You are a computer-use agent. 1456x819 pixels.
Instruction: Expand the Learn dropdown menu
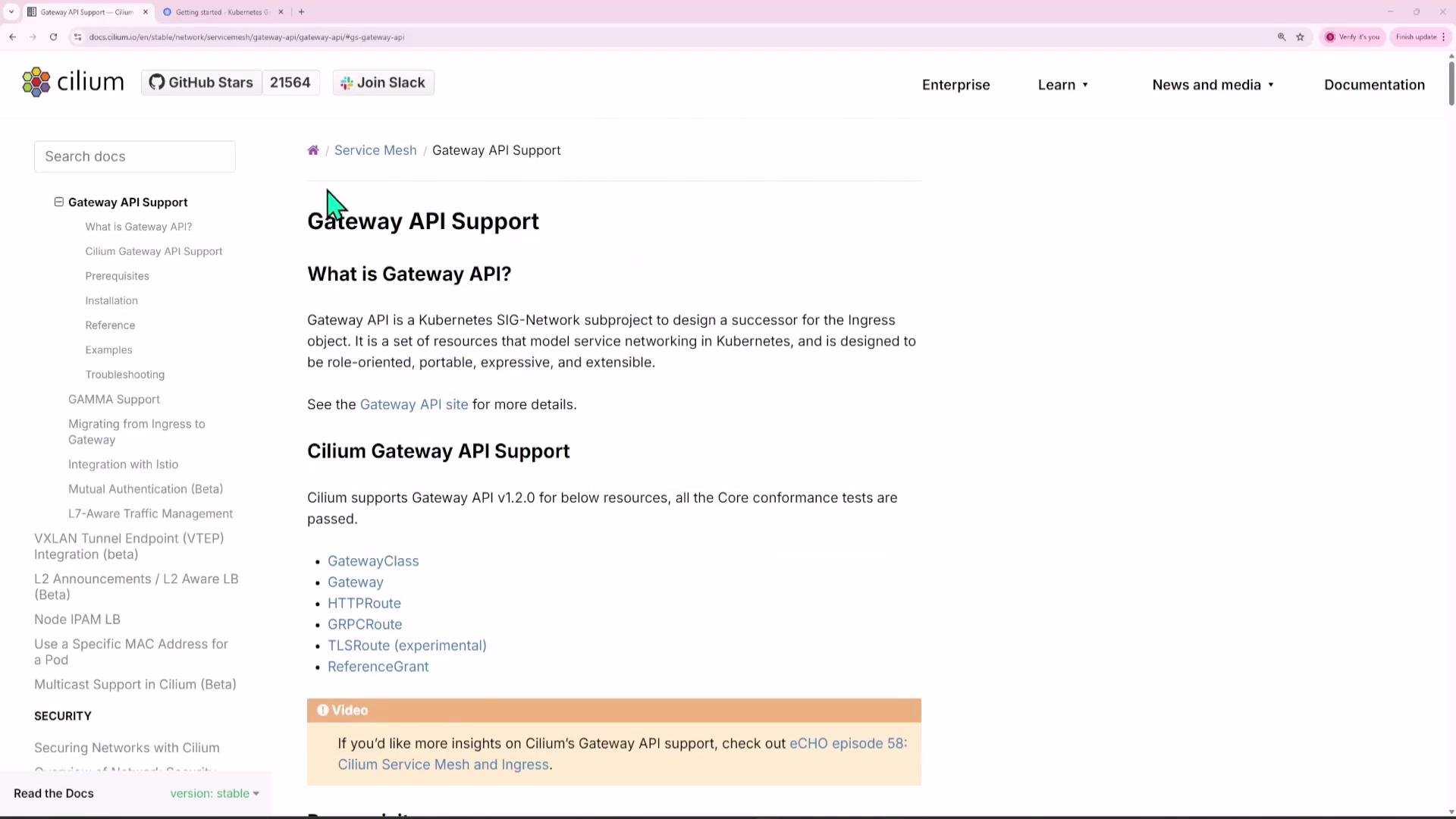[1062, 85]
